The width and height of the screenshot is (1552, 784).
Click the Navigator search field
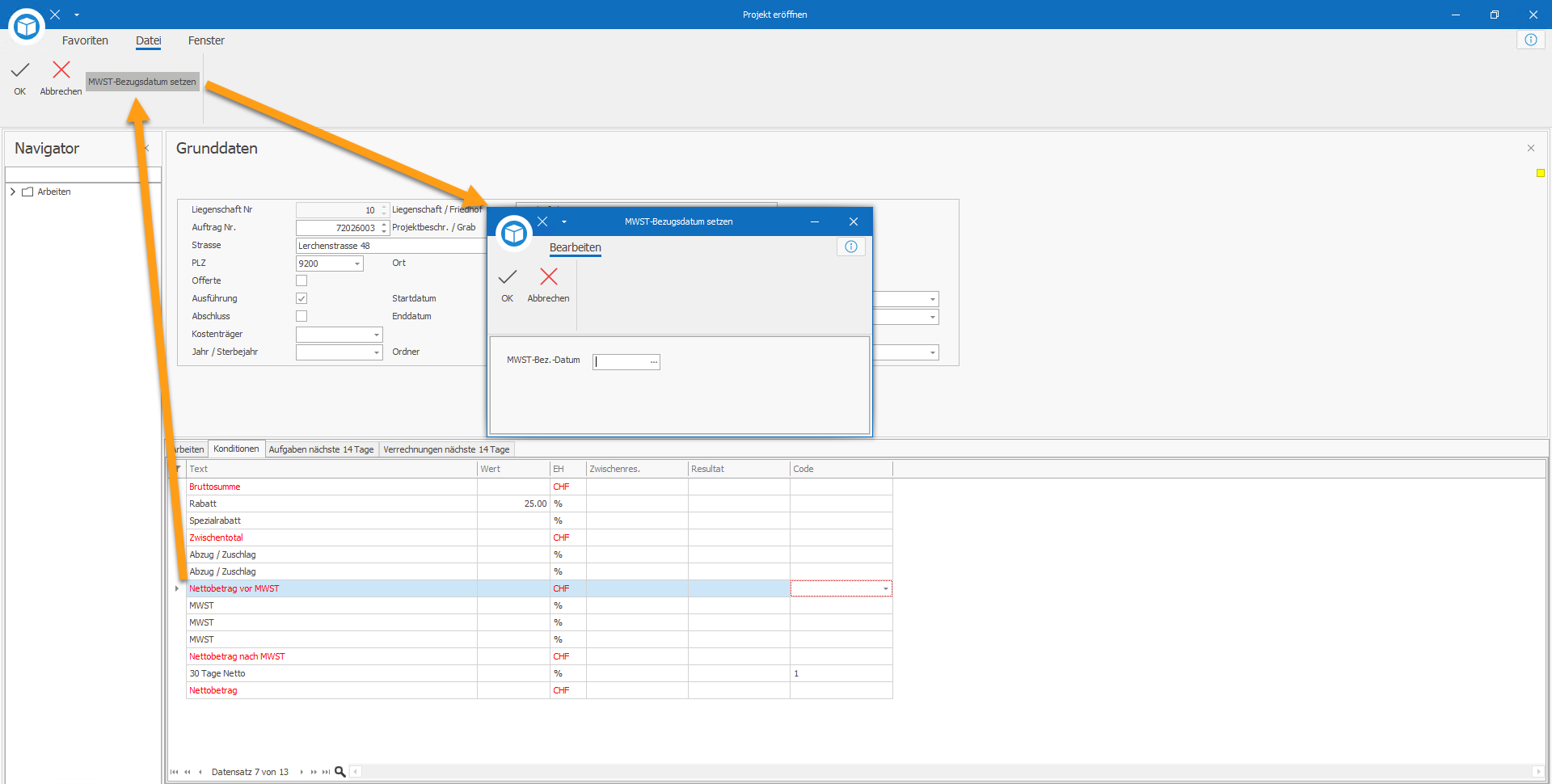point(83,175)
